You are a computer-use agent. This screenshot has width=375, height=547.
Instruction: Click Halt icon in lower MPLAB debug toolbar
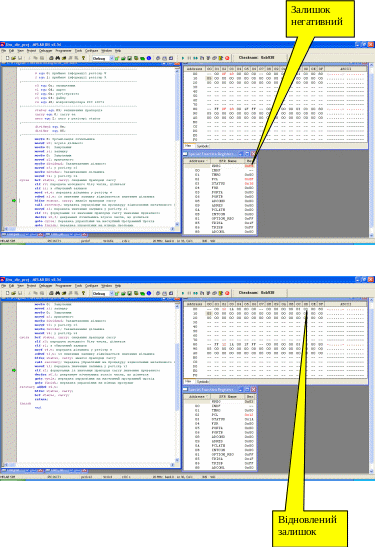pos(189,293)
